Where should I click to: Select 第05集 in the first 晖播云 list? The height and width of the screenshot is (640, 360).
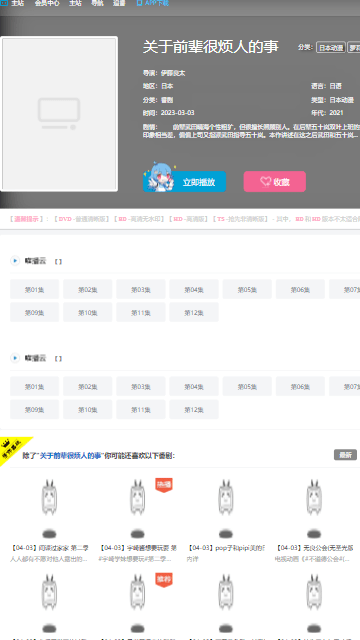point(247,289)
